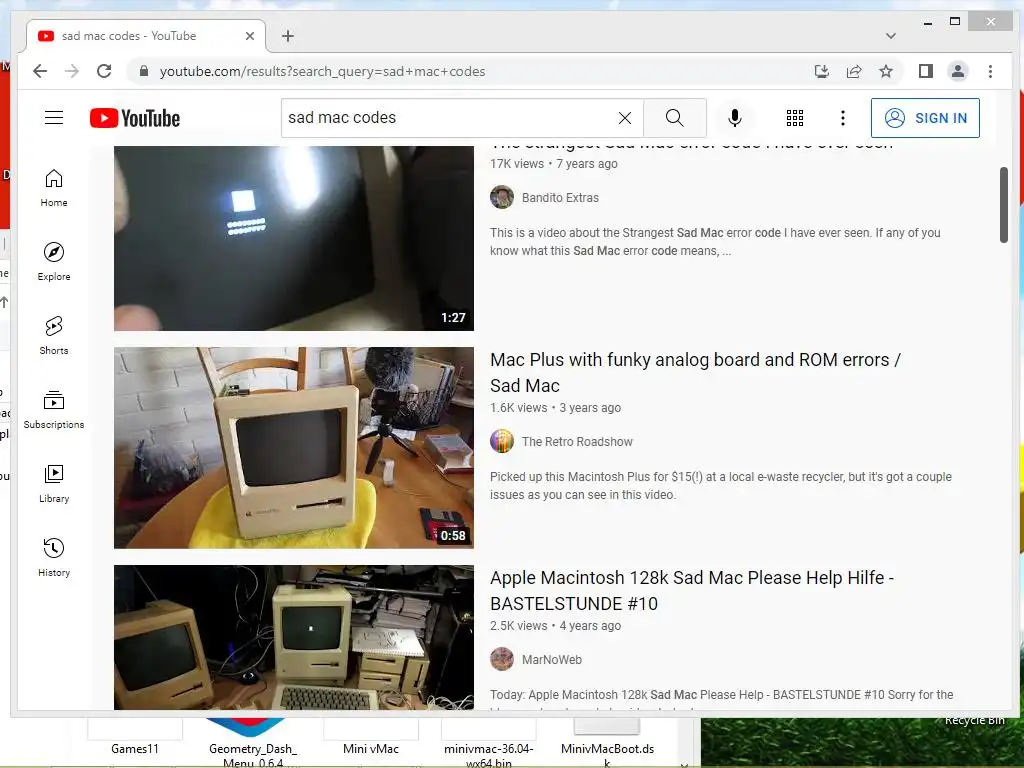Bookmark this page with the star

click(886, 71)
